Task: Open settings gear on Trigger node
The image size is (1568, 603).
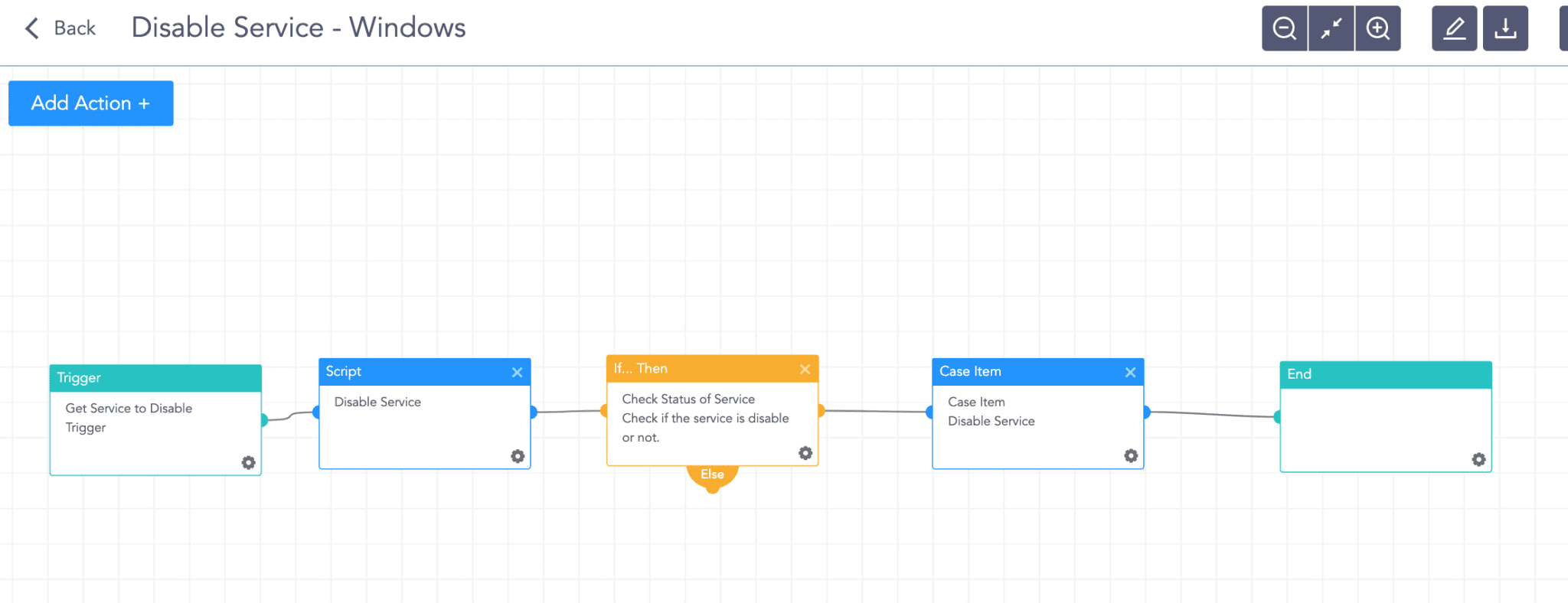Action: [x=248, y=462]
